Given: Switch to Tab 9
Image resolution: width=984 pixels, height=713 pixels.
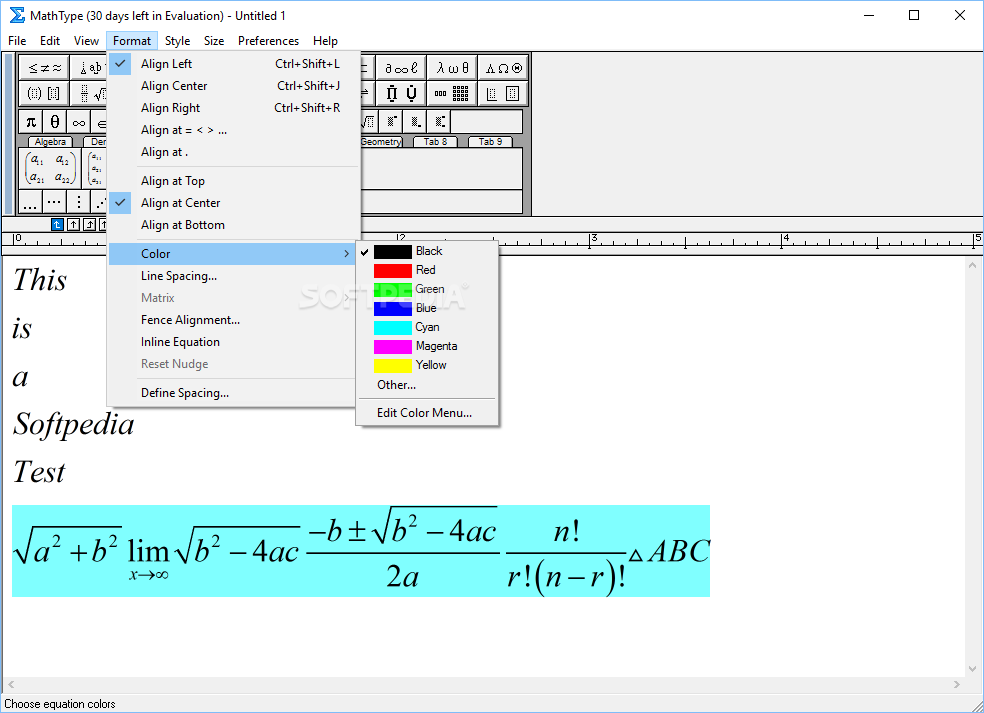Looking at the screenshot, I should [x=490, y=142].
